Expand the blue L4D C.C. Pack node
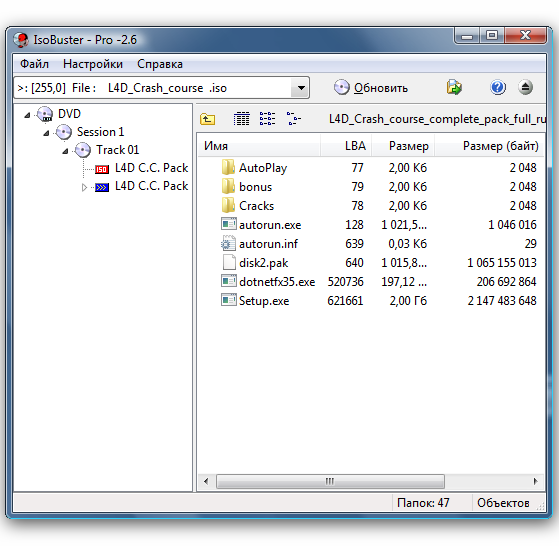 click(84, 187)
